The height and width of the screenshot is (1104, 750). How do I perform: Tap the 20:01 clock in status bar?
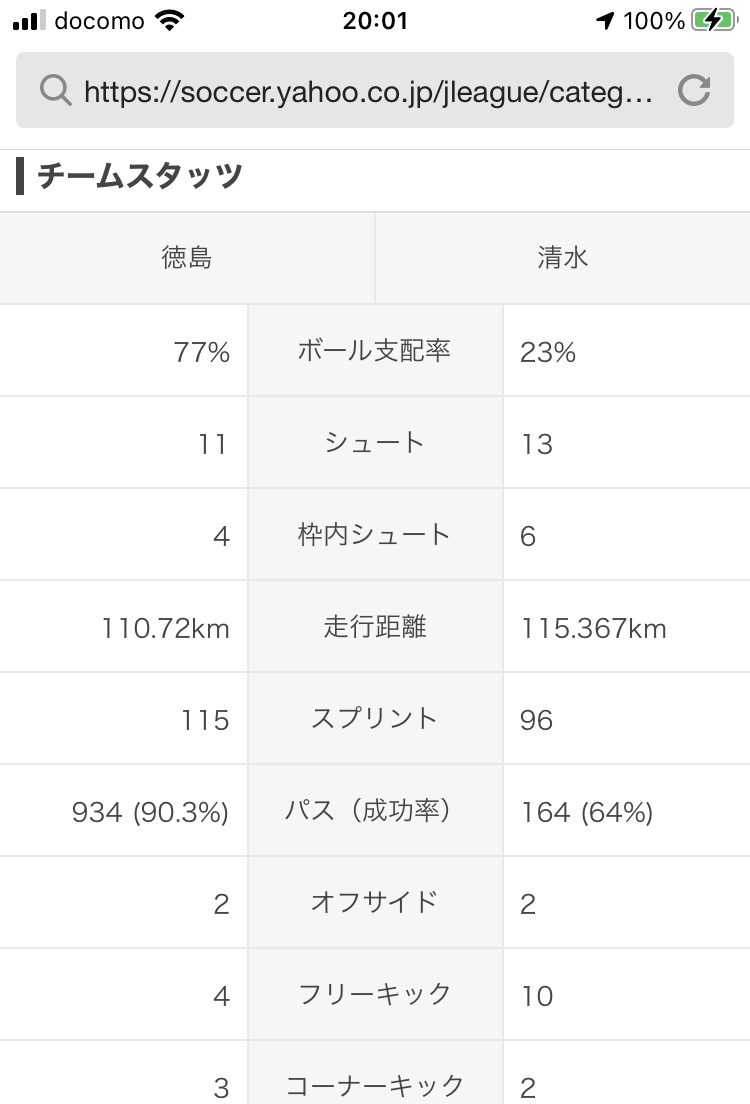[x=374, y=20]
